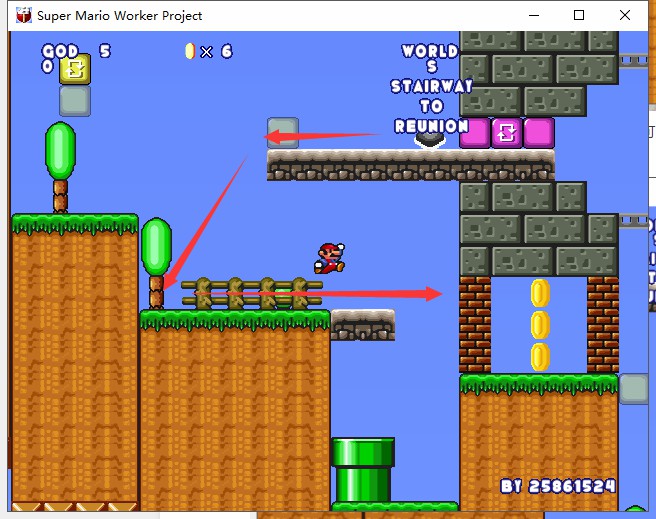The image size is (656, 519).
Task: Click the middle gold coin between the brick pillars
Action: pyautogui.click(x=540, y=325)
